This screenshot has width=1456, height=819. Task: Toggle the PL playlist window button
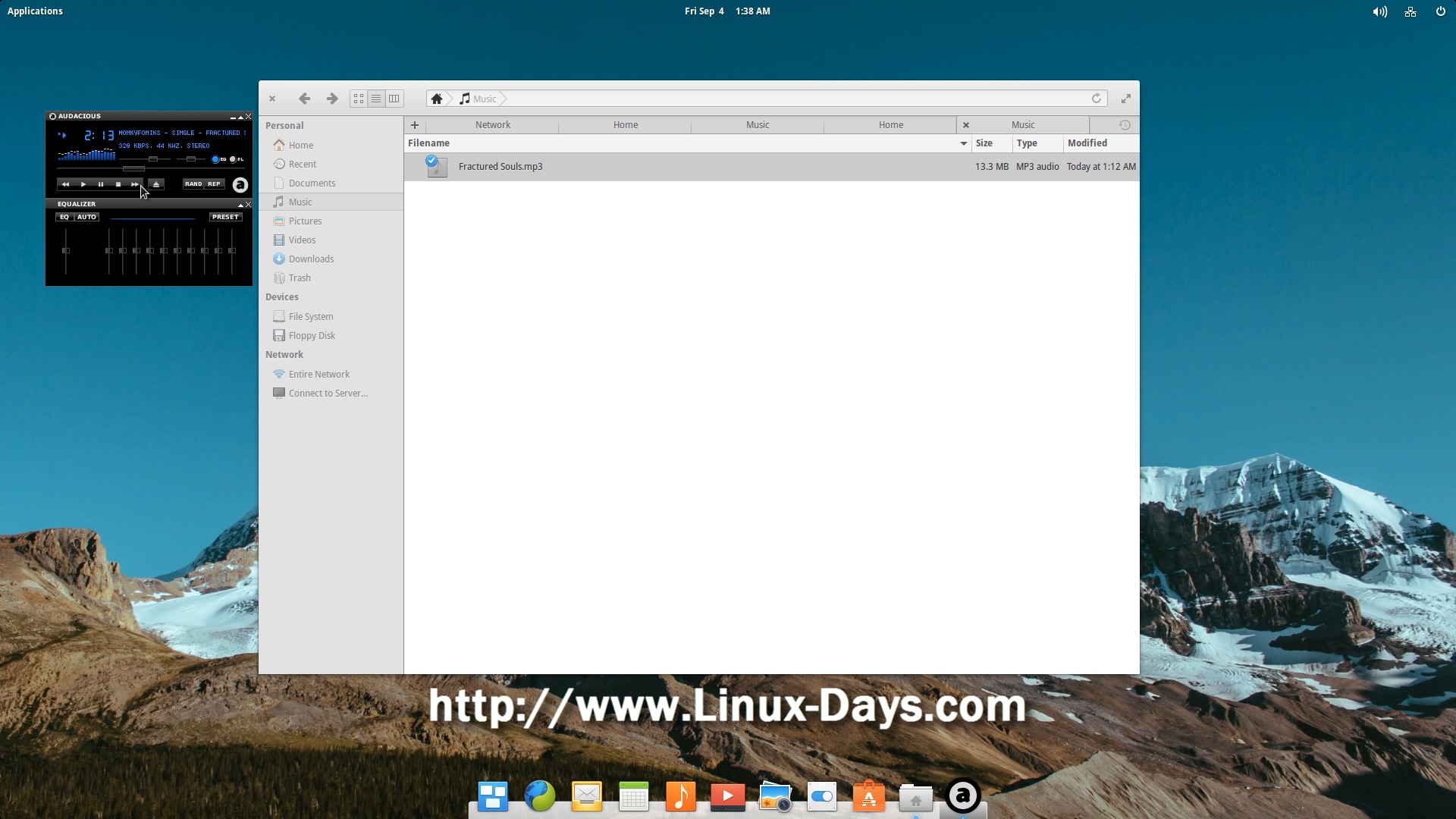click(234, 159)
